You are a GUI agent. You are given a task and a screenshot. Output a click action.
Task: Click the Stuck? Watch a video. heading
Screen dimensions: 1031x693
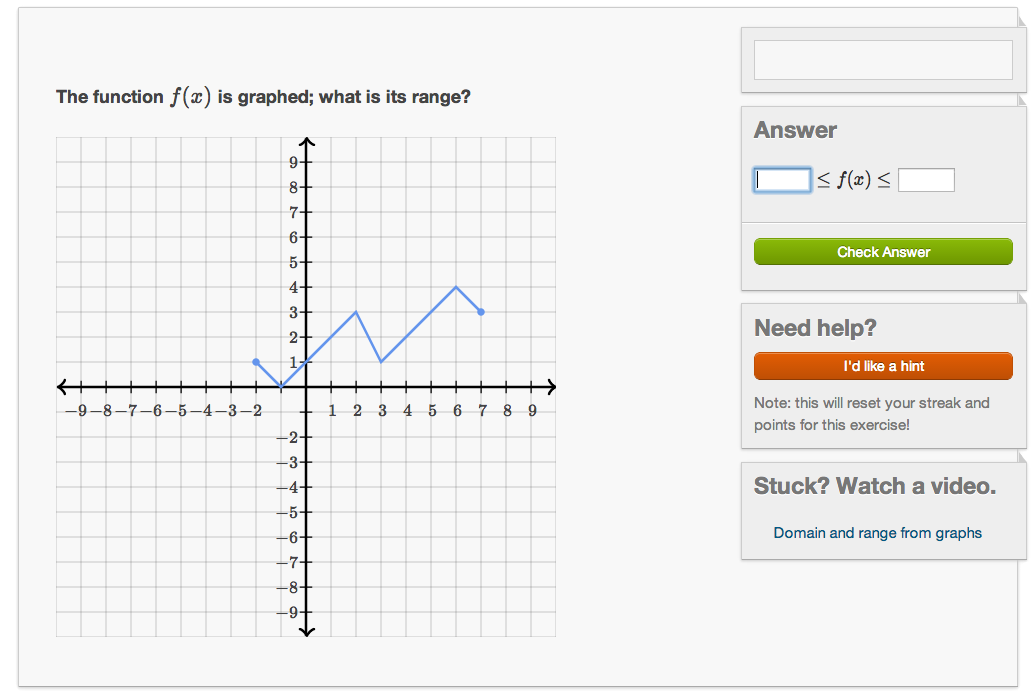pos(875,486)
